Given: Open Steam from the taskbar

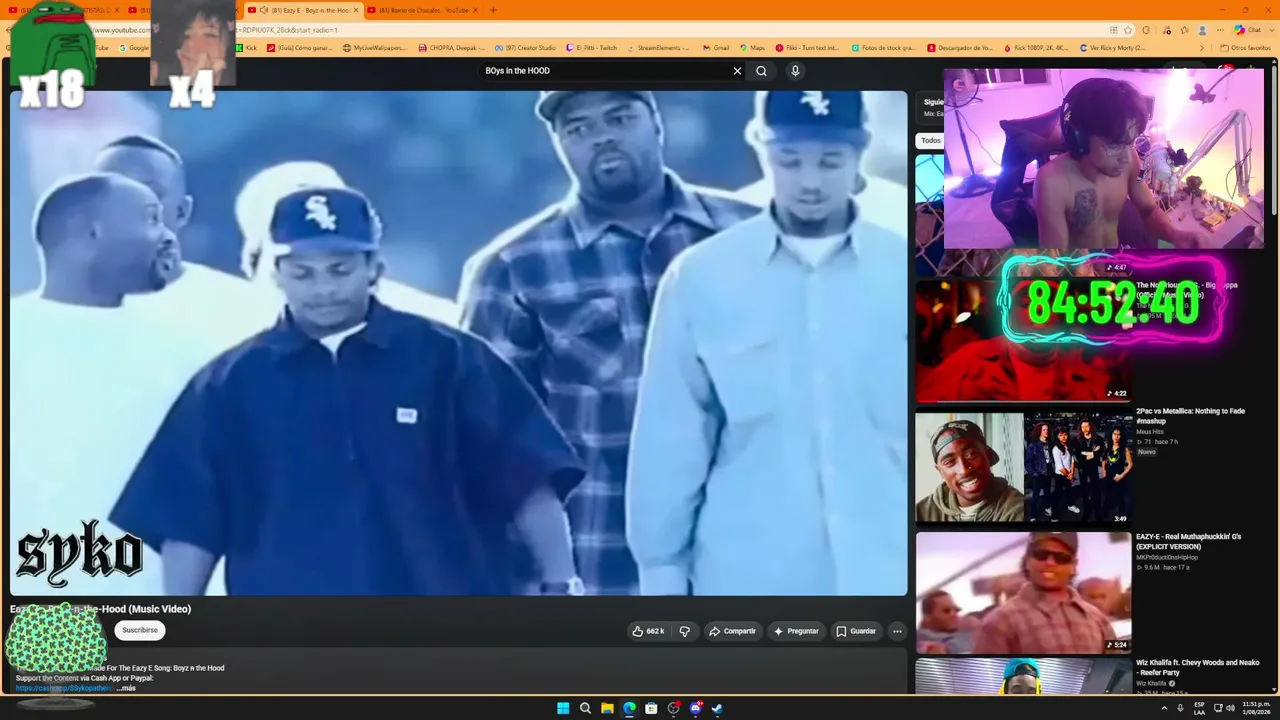Looking at the screenshot, I should coord(717,708).
